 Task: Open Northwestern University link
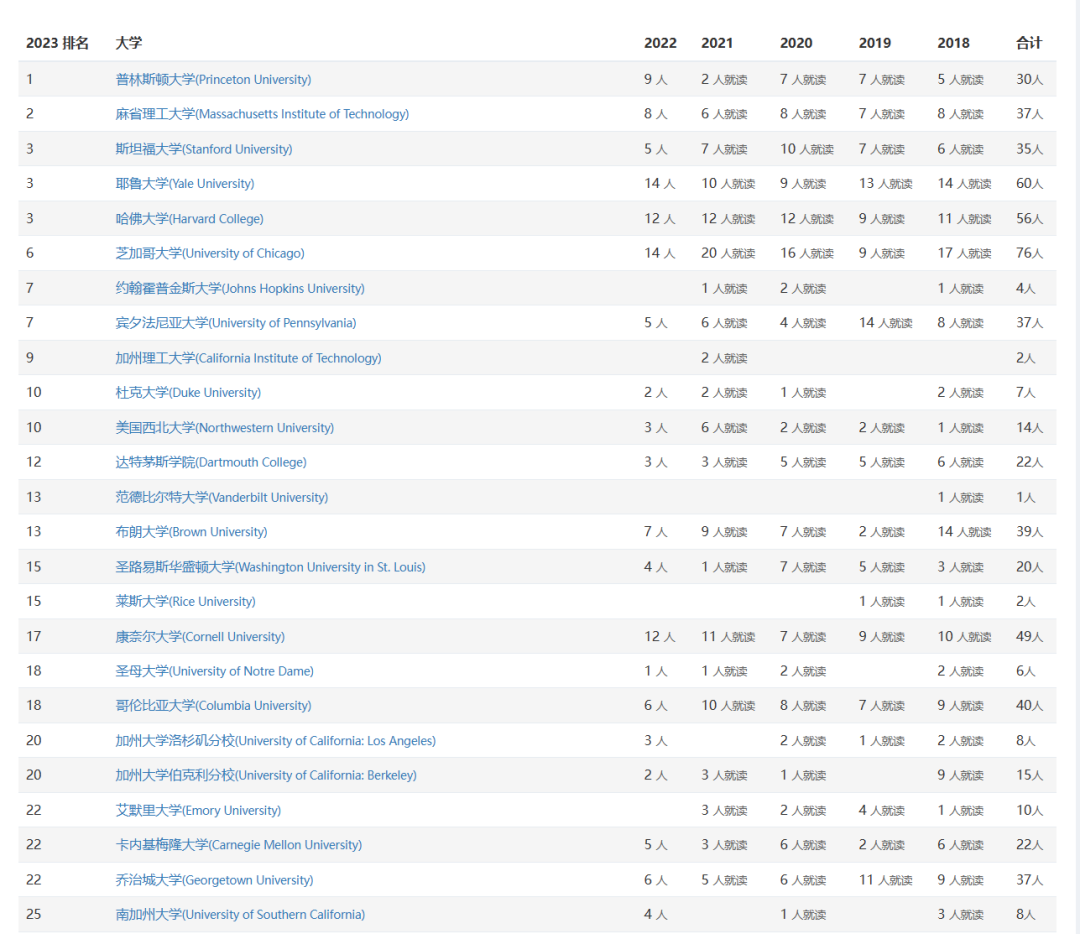tap(225, 428)
